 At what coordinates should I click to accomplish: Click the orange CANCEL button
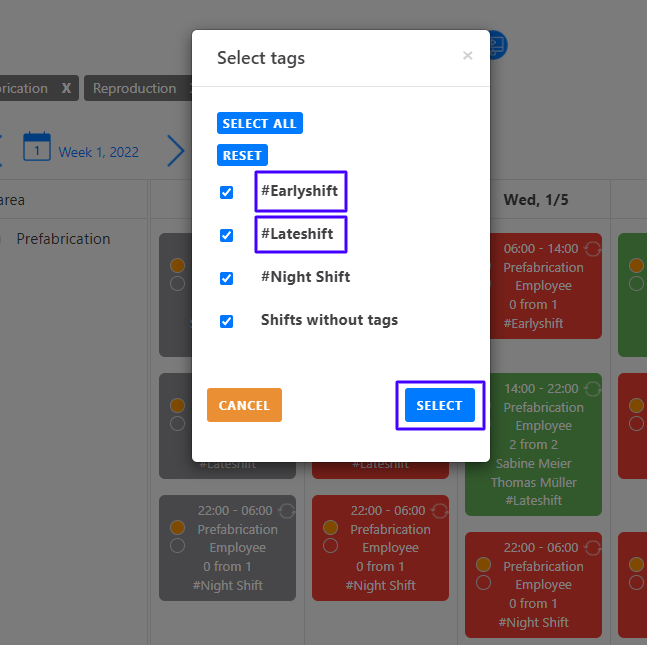(244, 405)
